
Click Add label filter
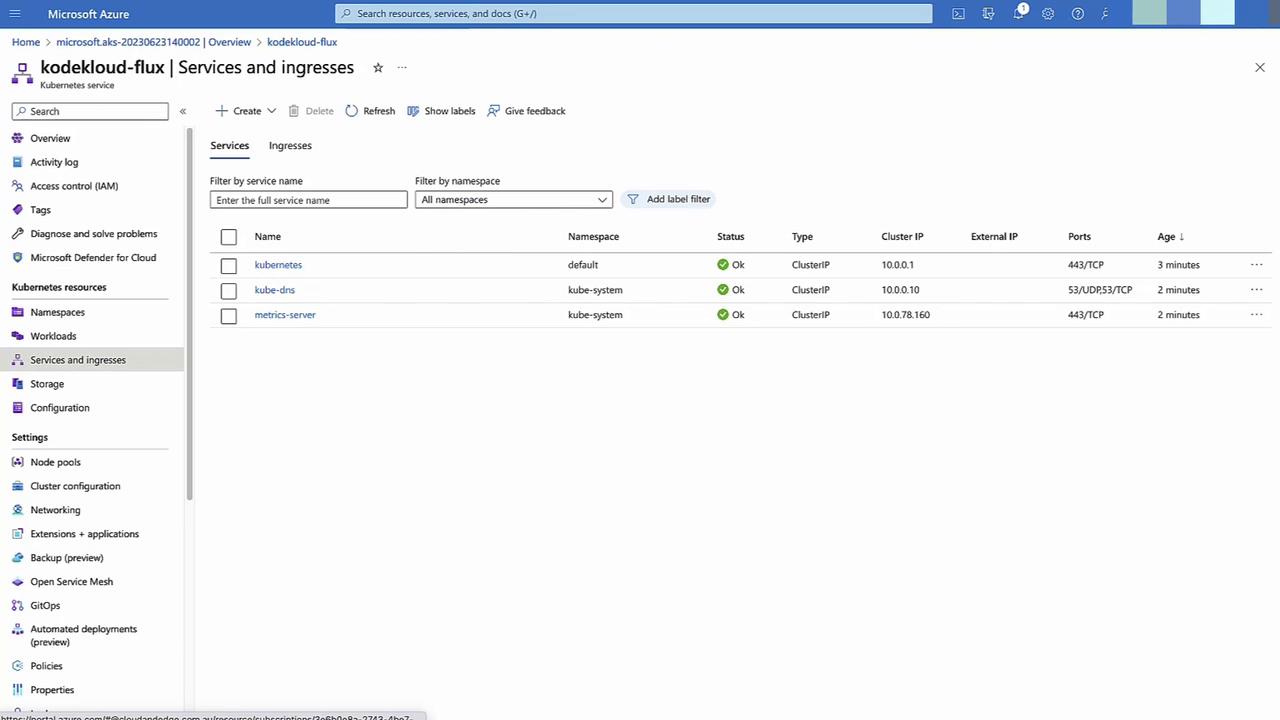(x=669, y=199)
